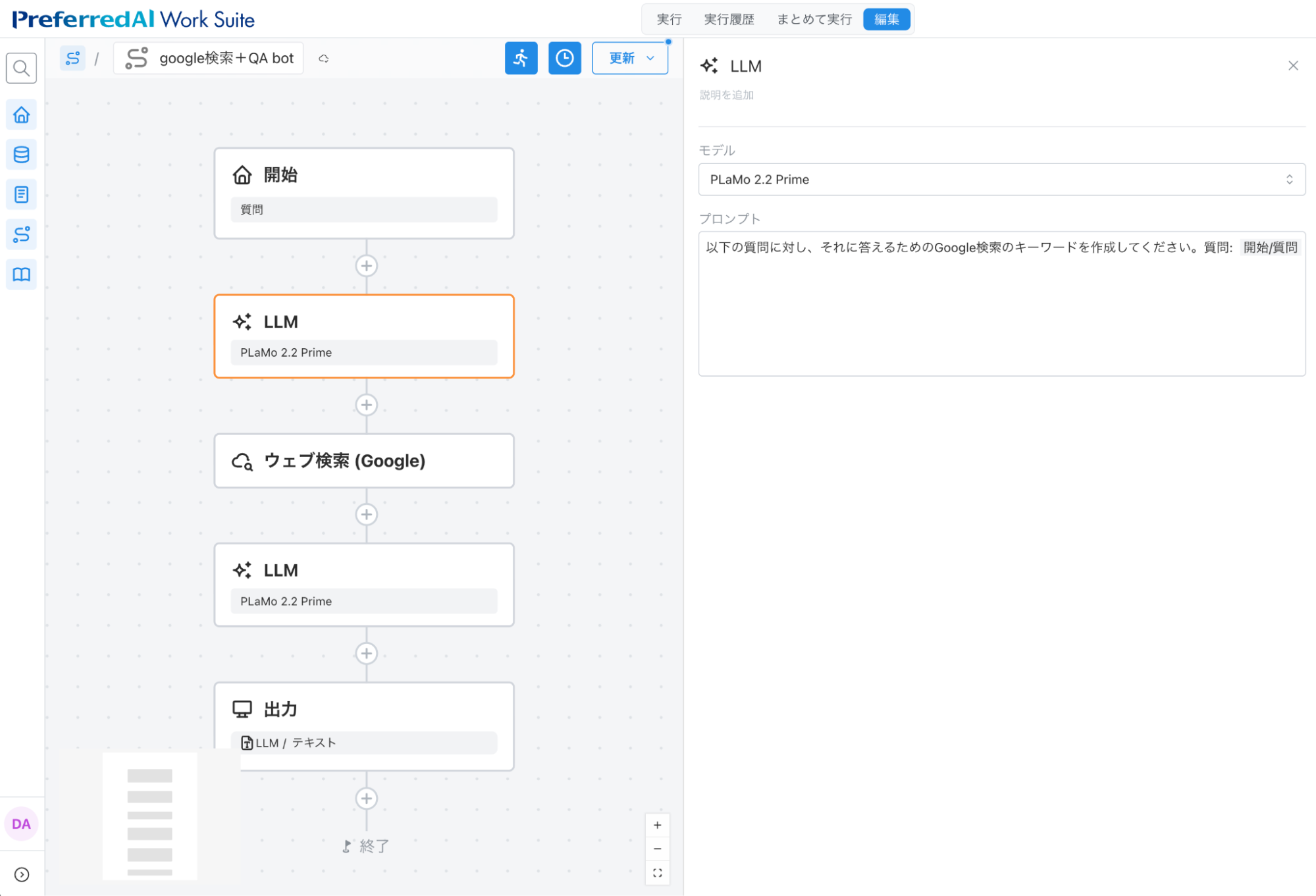This screenshot has width=1316, height=896.
Task: Switch to the まとめて実行 tab
Action: (814, 19)
